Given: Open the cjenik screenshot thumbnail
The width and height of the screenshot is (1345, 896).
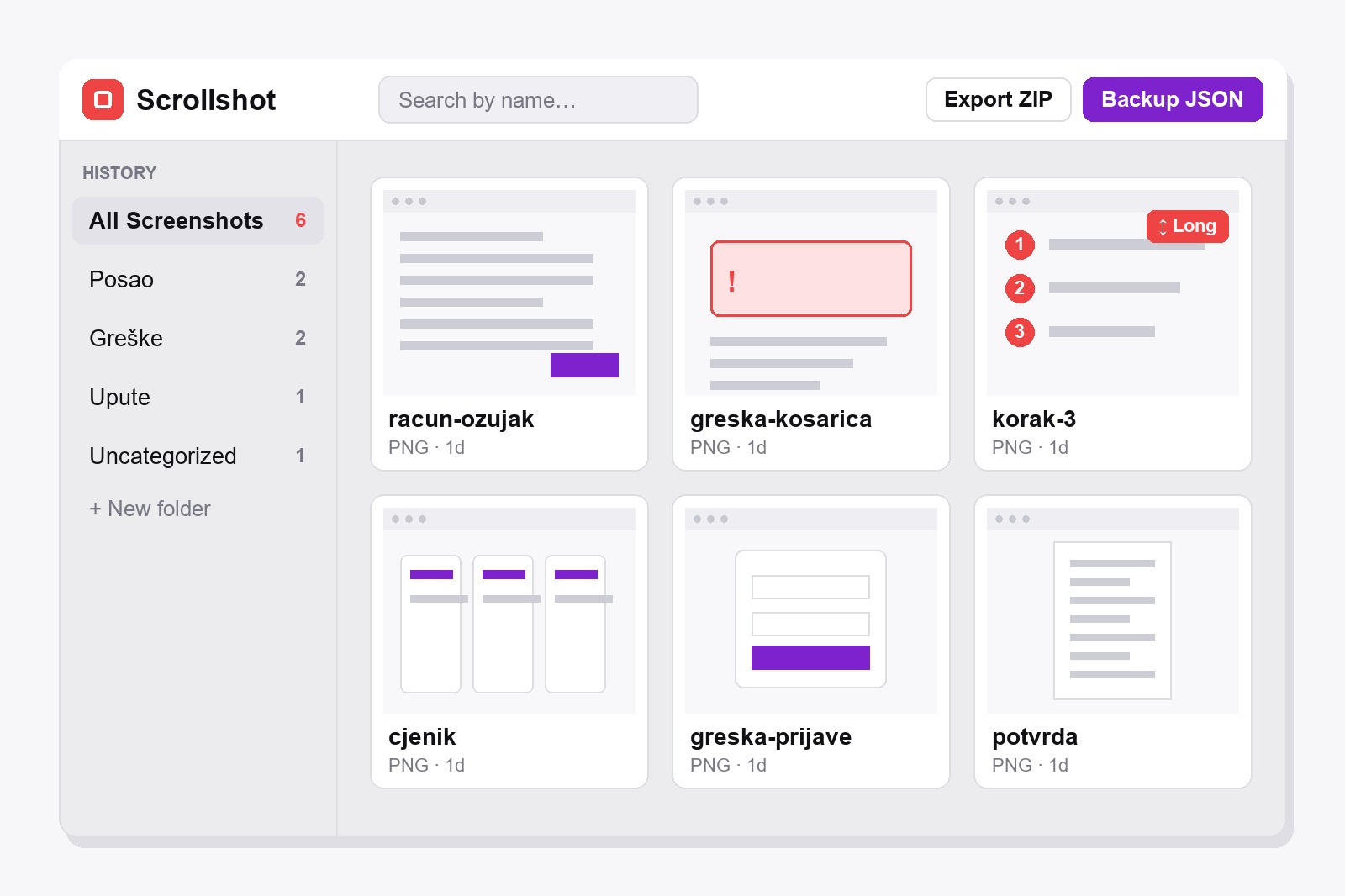Looking at the screenshot, I should pos(509,610).
